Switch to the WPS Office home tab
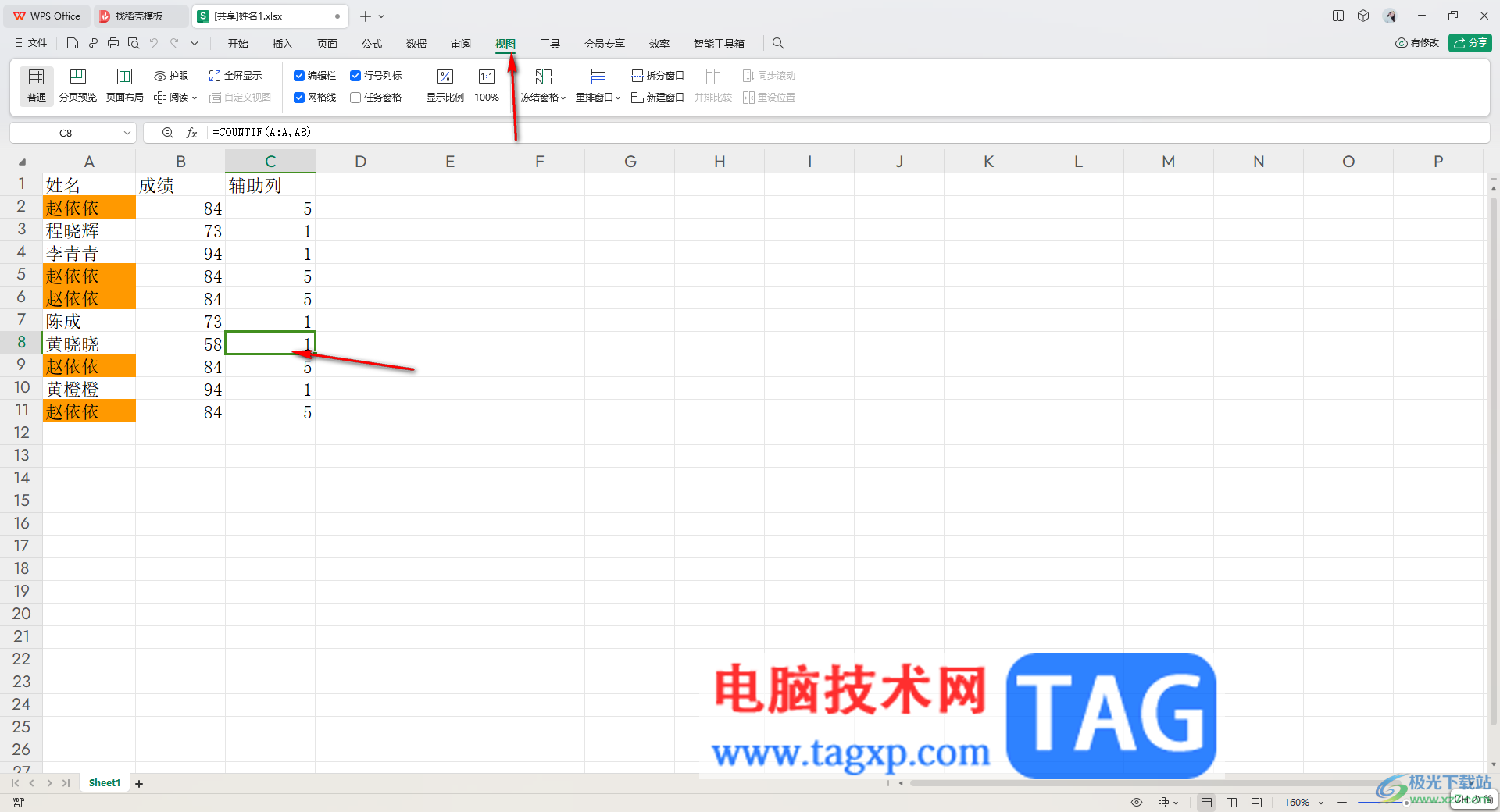 click(47, 16)
